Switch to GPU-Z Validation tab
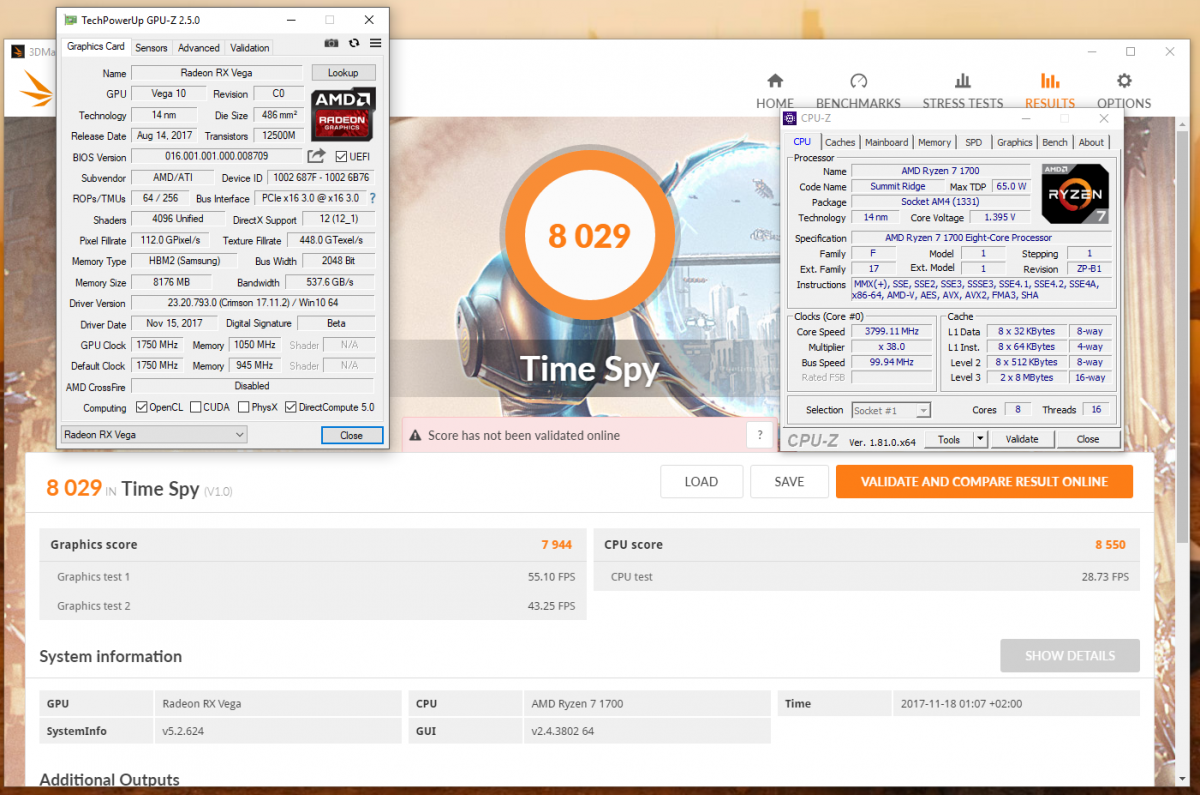 (x=249, y=47)
